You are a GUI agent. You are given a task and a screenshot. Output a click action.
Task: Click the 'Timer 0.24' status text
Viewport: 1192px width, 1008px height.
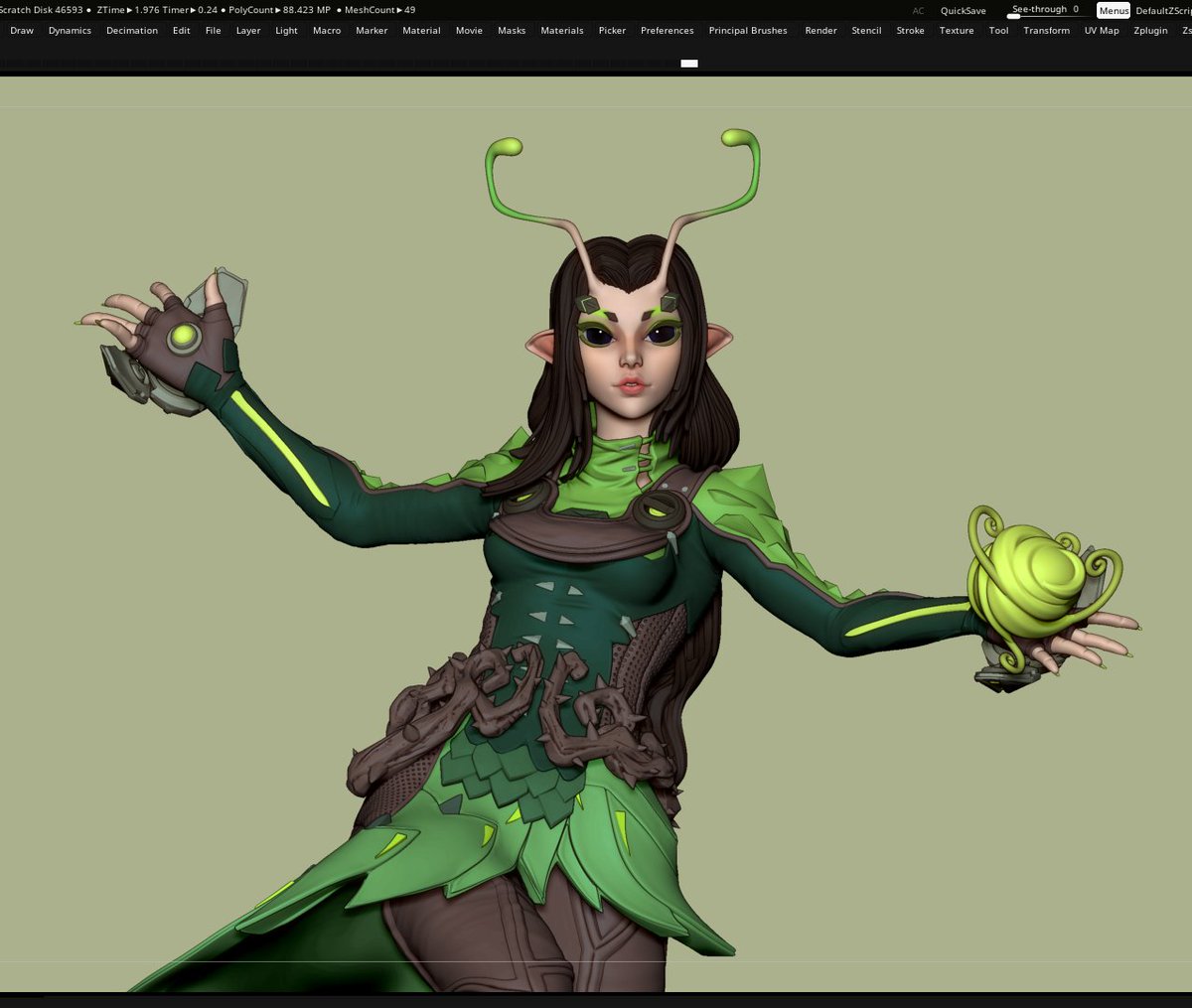[x=190, y=10]
